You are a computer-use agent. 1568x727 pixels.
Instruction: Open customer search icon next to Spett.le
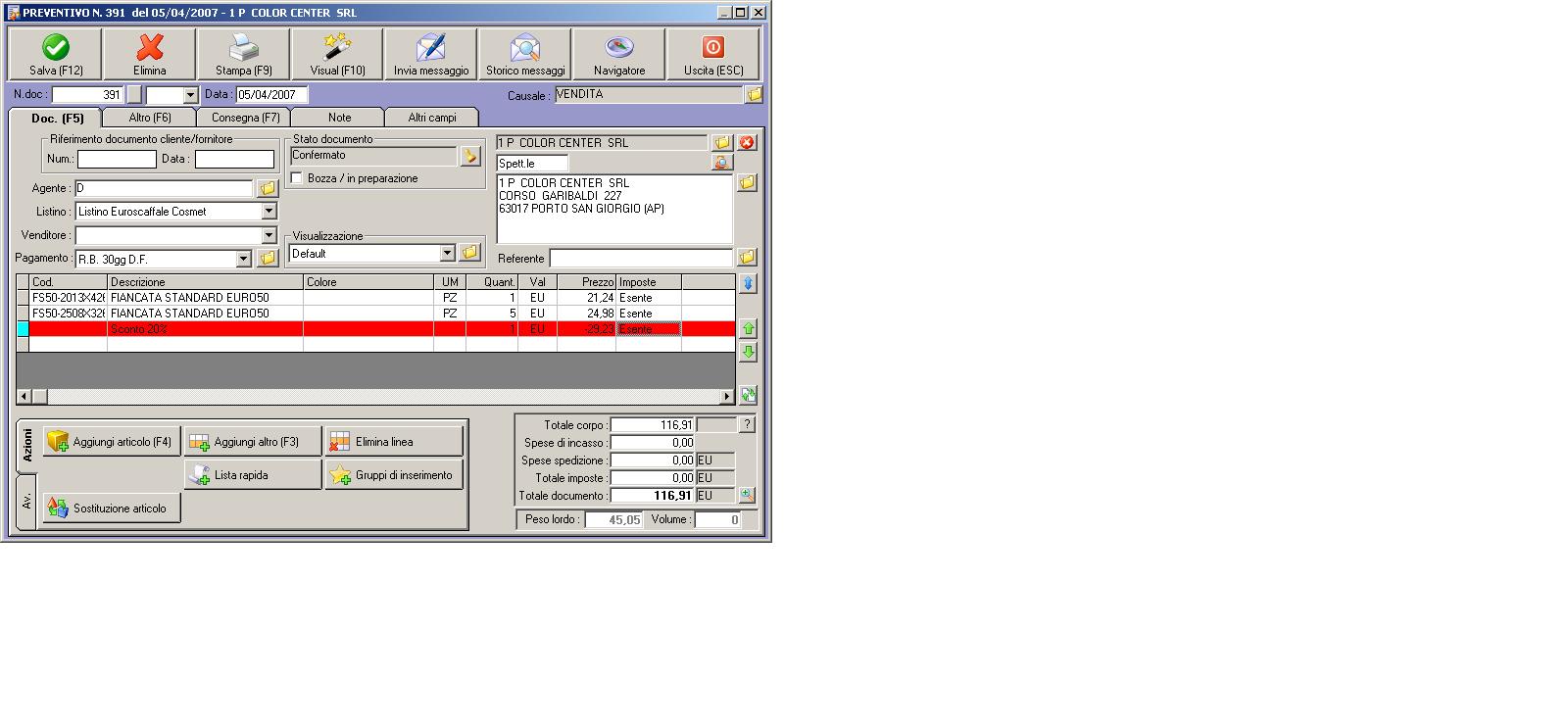click(x=722, y=164)
